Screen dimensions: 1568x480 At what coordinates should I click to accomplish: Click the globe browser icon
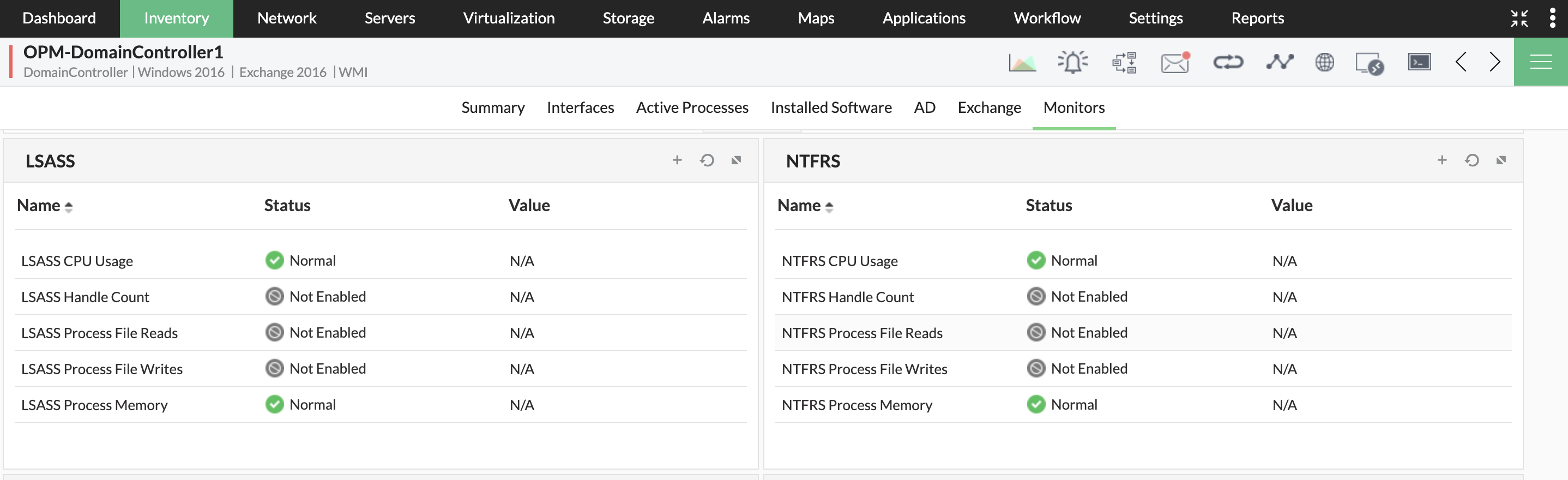1324,62
